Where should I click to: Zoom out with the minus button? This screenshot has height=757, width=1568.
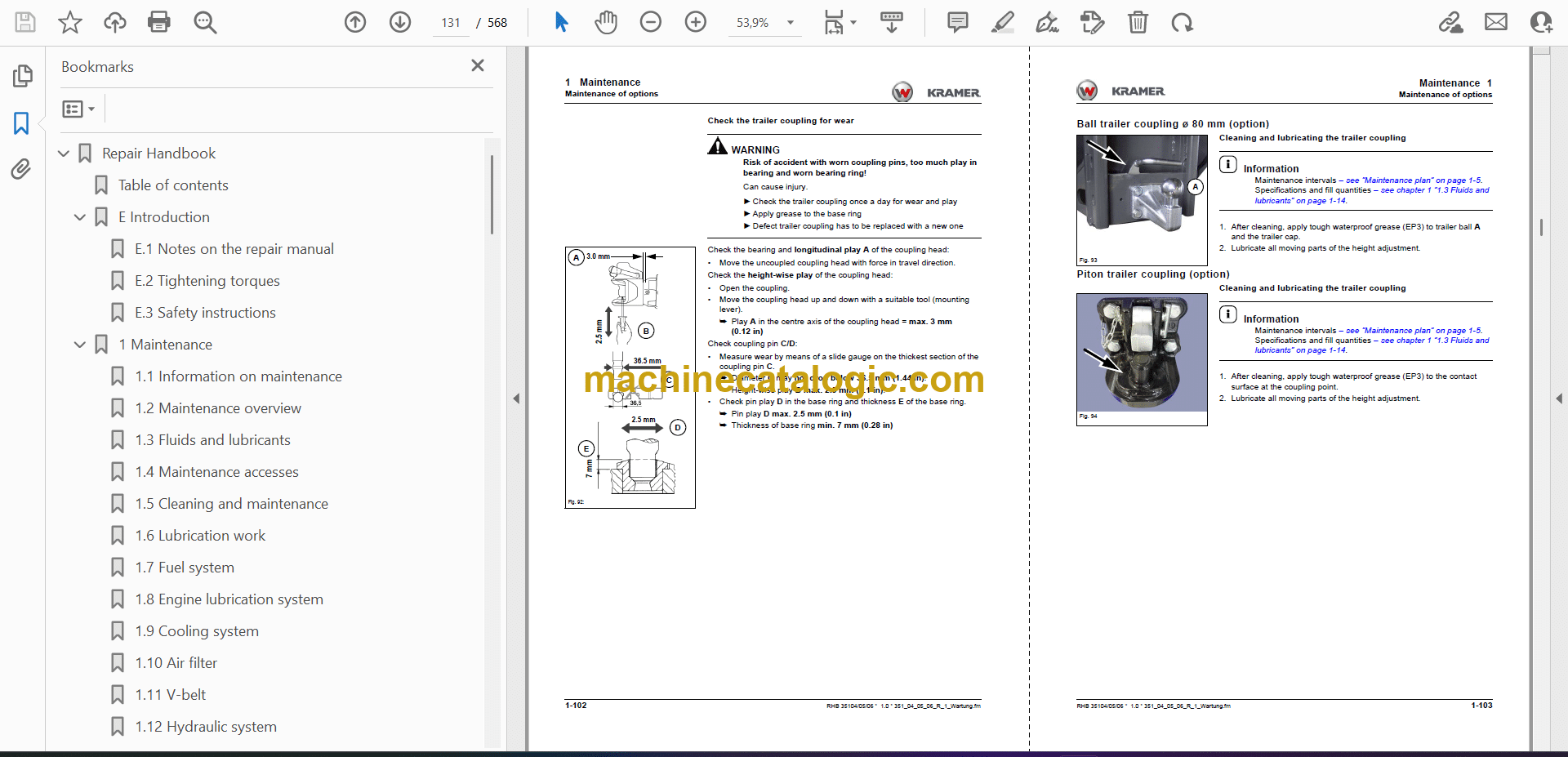tap(651, 22)
